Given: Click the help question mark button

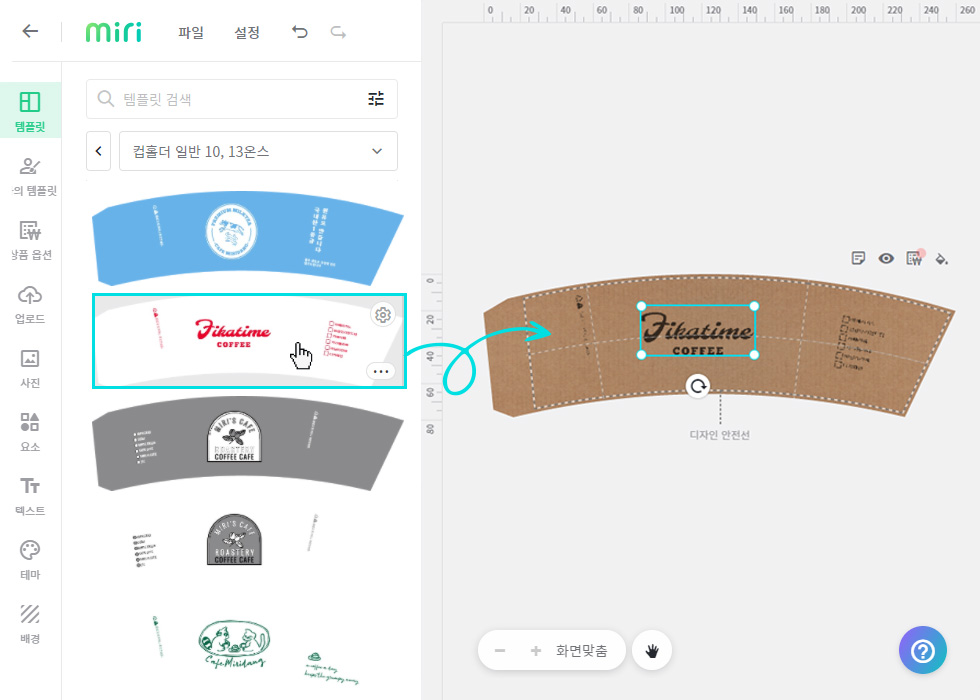Looking at the screenshot, I should point(923,651).
